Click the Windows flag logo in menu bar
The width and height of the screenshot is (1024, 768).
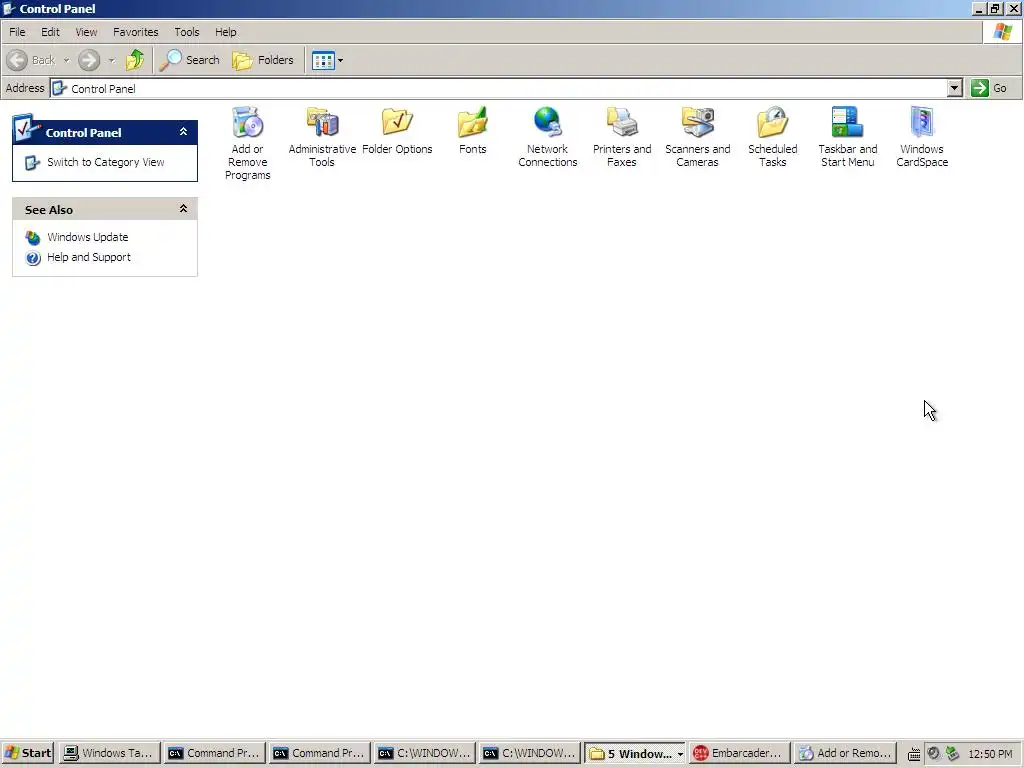tap(1002, 31)
